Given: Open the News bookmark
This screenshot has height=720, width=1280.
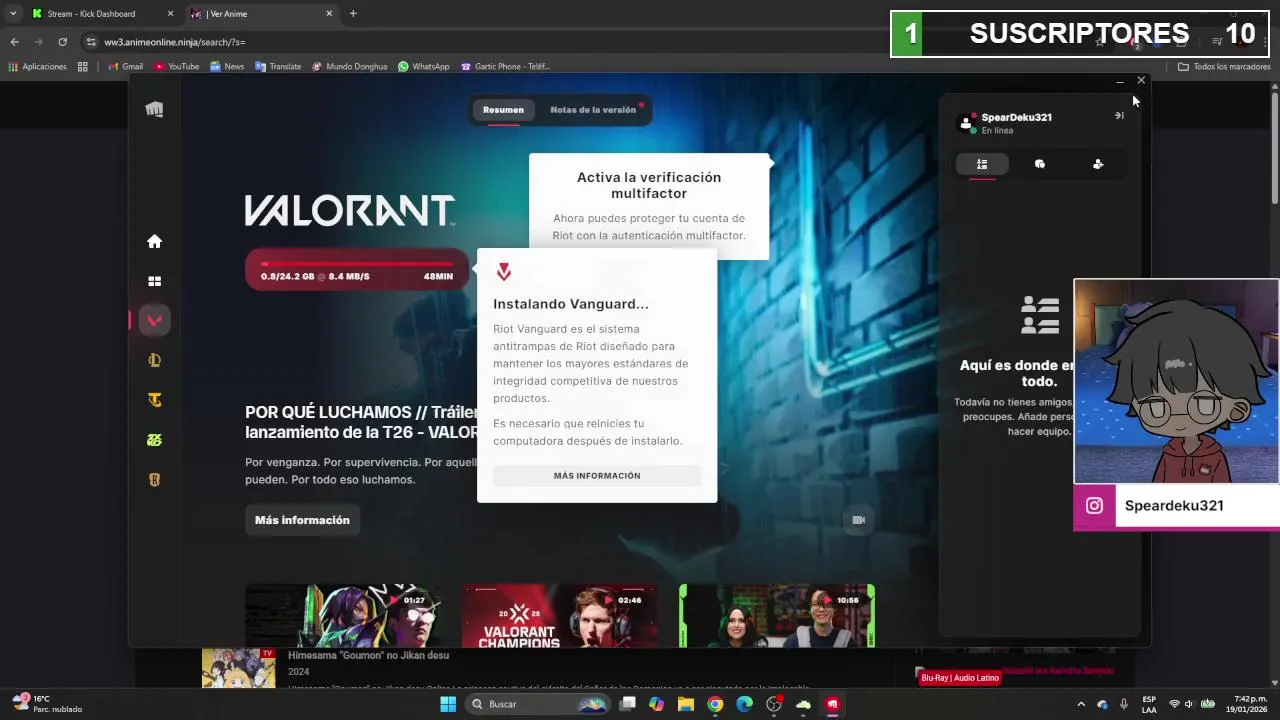Looking at the screenshot, I should click(227, 67).
